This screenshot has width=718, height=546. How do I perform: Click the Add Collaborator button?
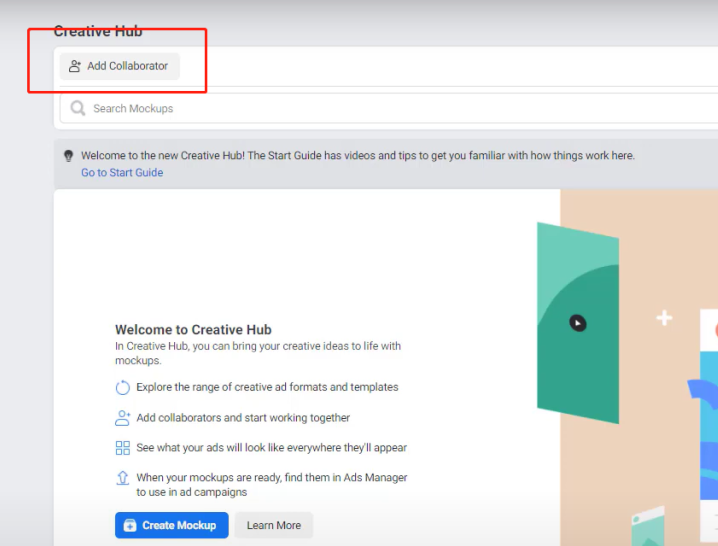(x=120, y=66)
